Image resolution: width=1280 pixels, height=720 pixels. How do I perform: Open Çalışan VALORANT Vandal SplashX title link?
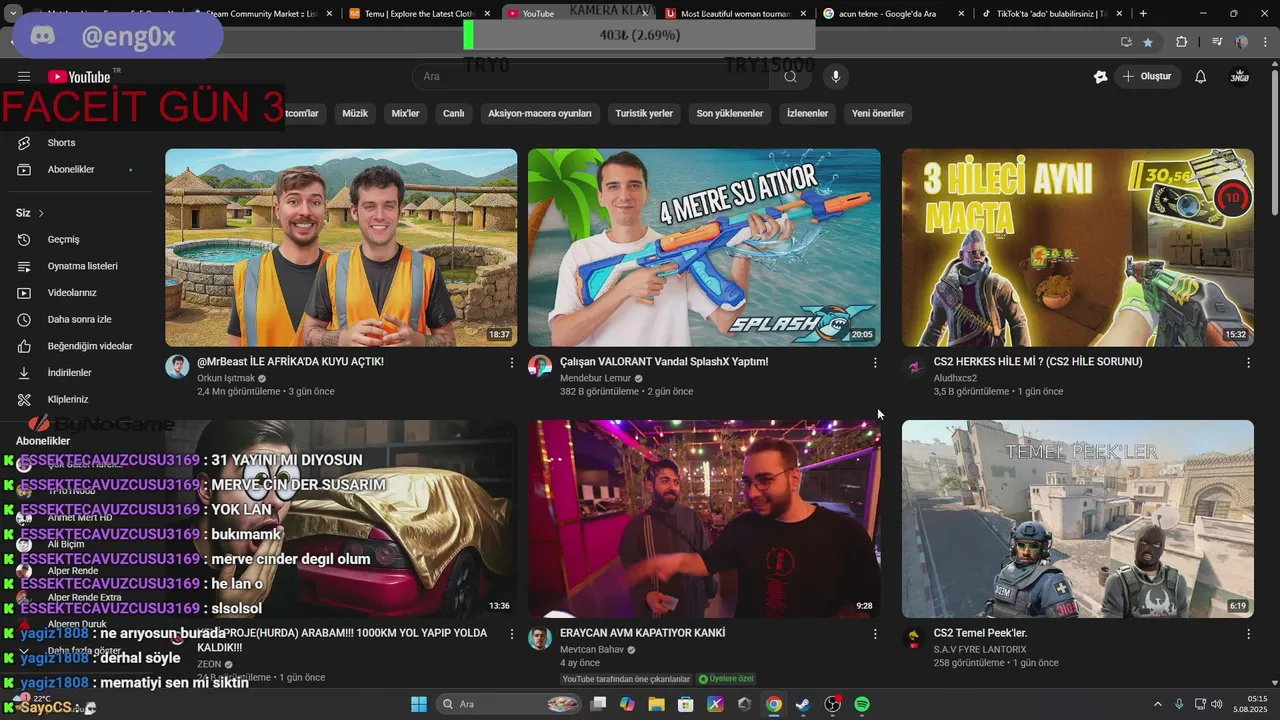click(x=664, y=362)
